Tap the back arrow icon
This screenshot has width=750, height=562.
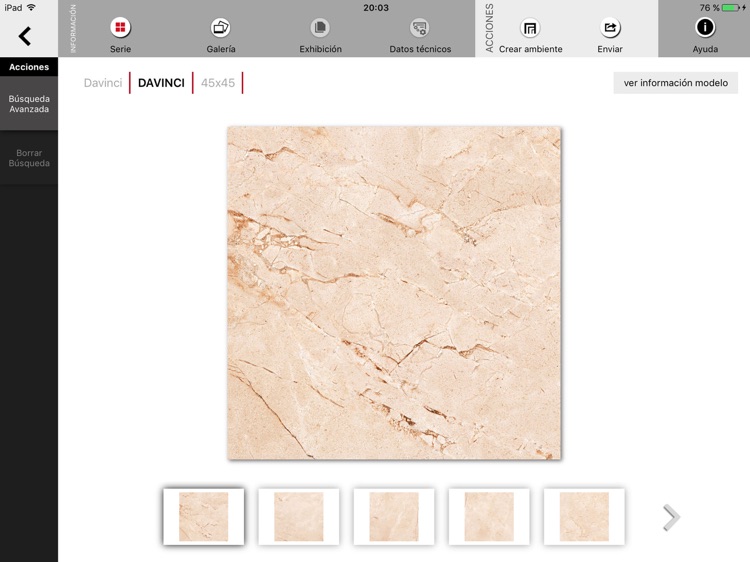tap(25, 37)
